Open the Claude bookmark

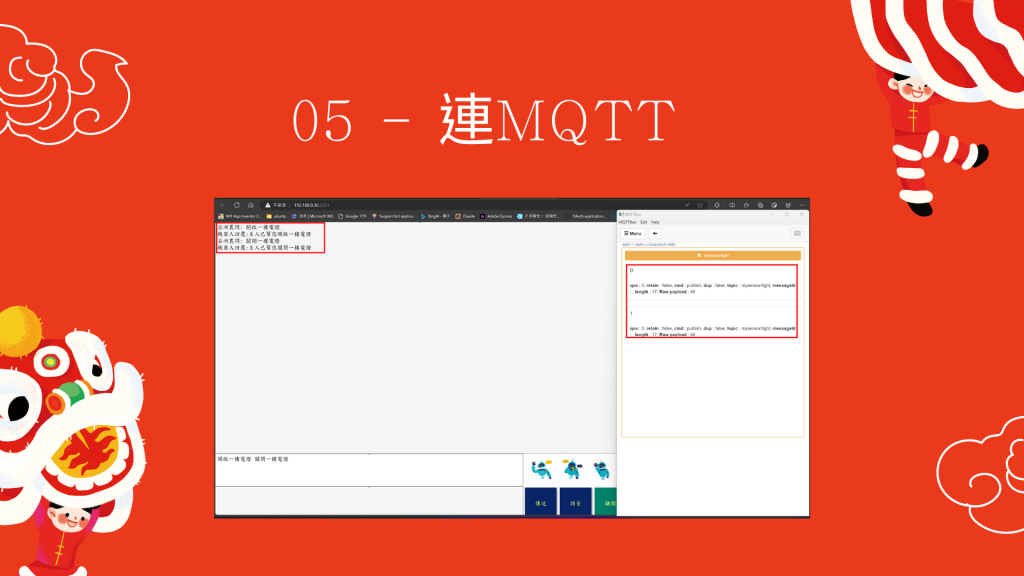click(465, 216)
